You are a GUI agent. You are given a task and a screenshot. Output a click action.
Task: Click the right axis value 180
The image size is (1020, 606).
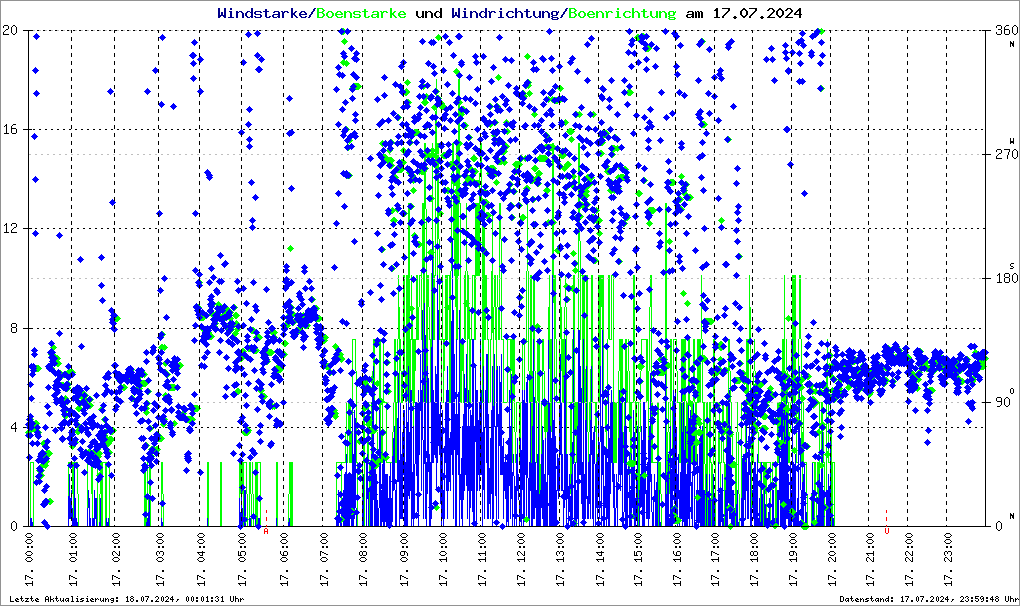click(1007, 278)
